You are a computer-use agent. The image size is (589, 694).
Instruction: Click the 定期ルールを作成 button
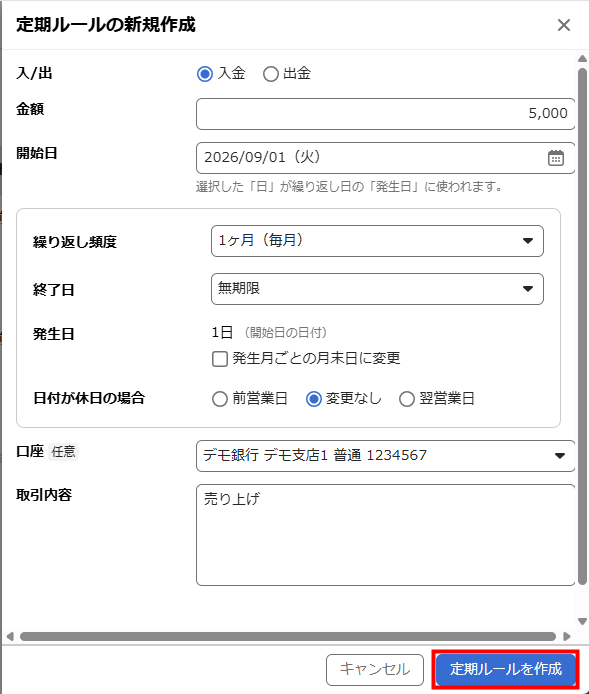click(505, 669)
